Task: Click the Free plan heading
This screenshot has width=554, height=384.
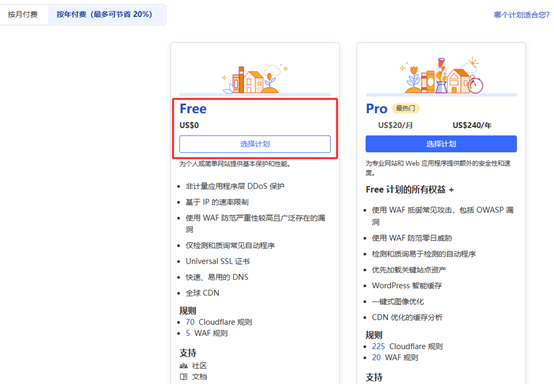Action: tap(193, 109)
